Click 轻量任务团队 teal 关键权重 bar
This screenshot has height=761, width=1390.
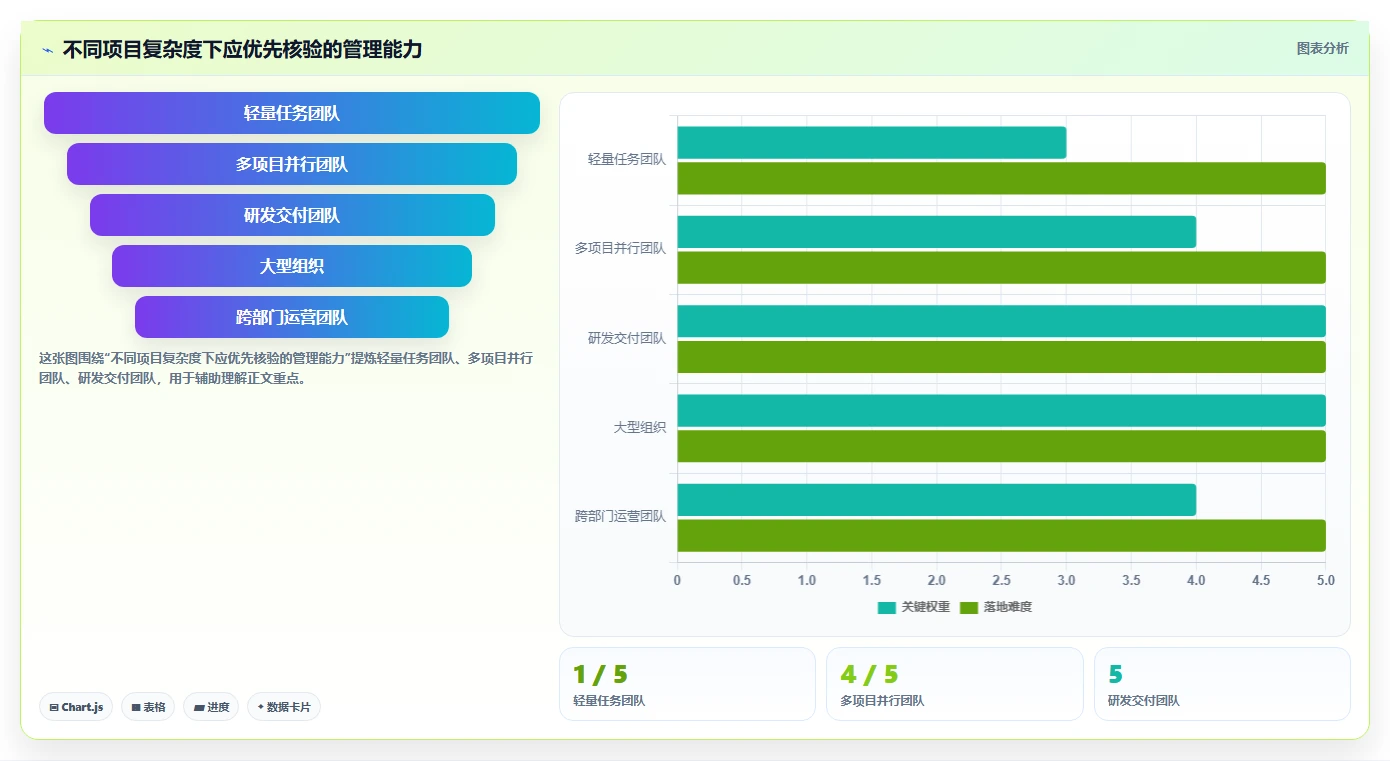[x=872, y=142]
